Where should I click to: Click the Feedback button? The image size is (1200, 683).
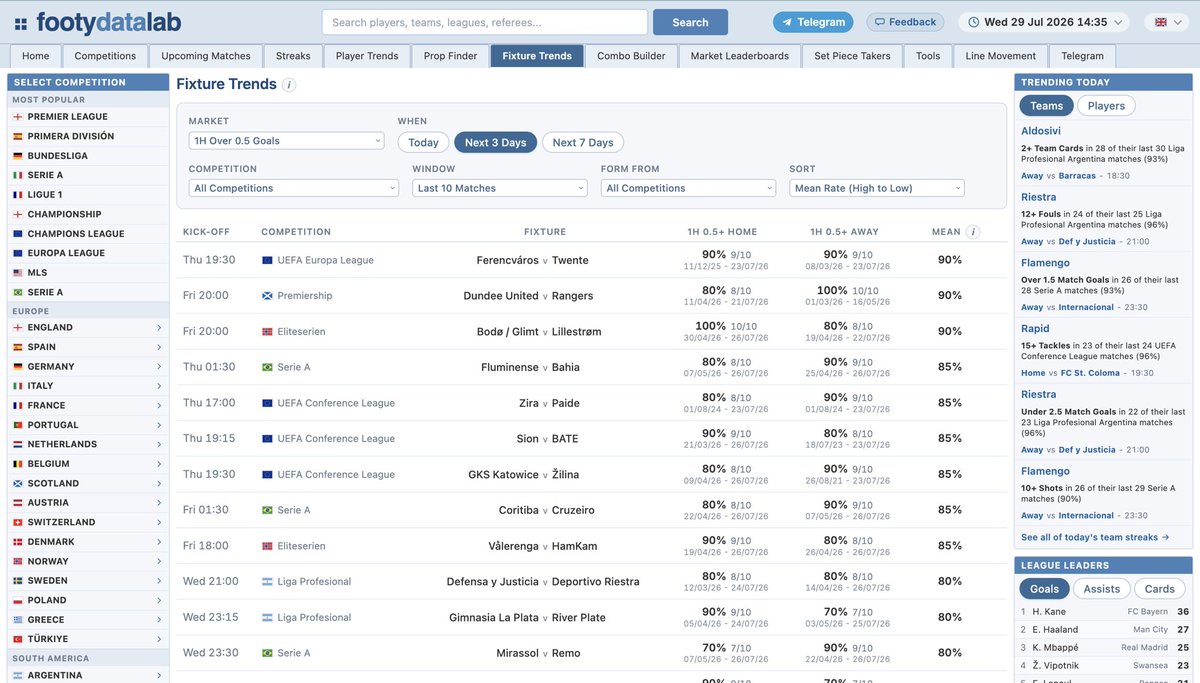click(904, 22)
